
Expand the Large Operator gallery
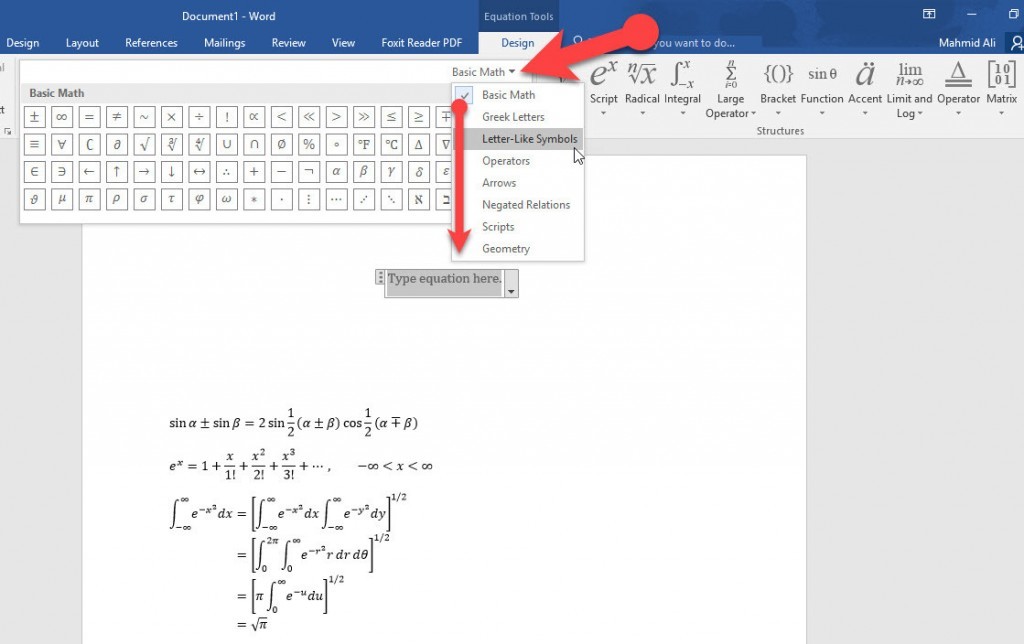click(730, 89)
